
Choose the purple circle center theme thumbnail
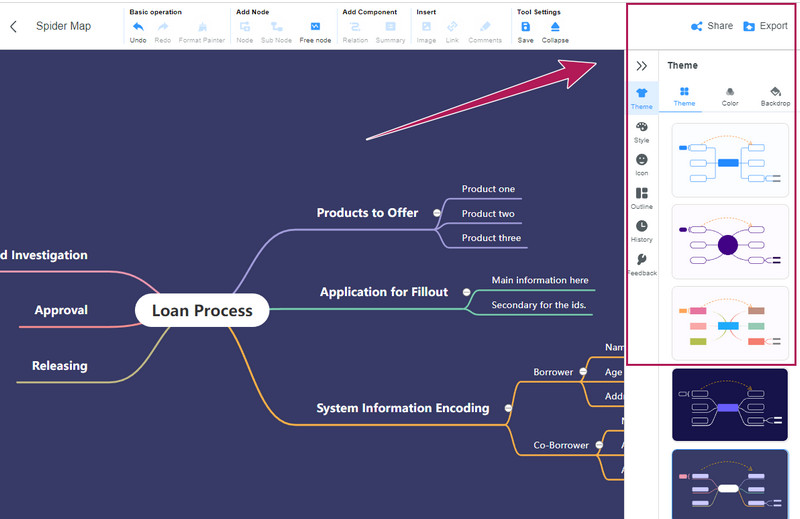coord(729,243)
